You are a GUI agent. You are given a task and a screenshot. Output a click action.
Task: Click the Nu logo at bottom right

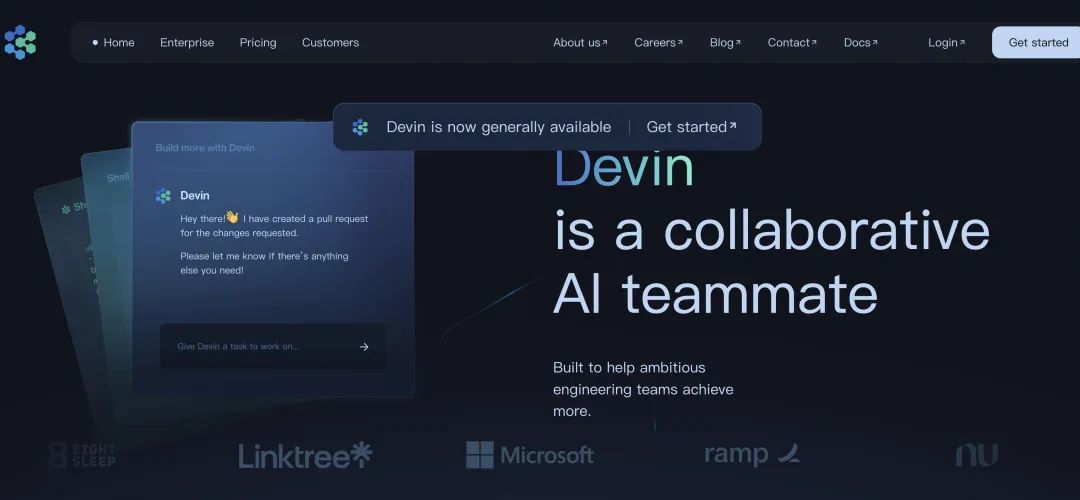976,455
